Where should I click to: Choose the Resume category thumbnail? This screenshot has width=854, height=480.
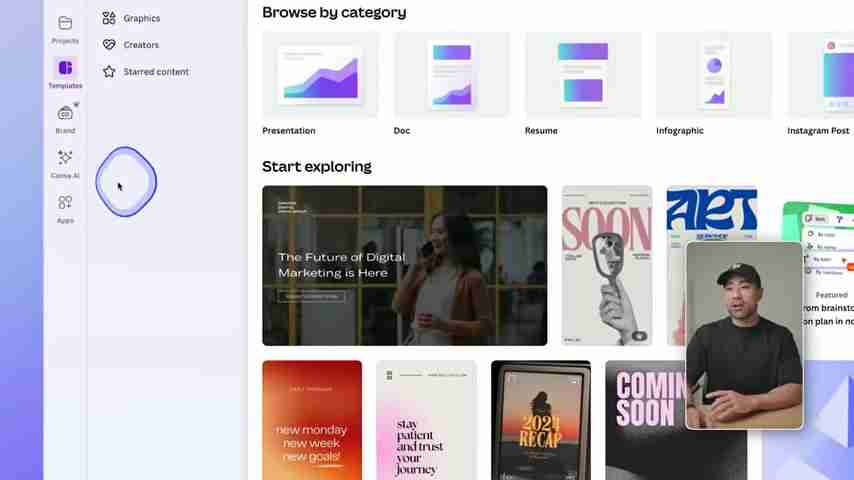coord(583,75)
